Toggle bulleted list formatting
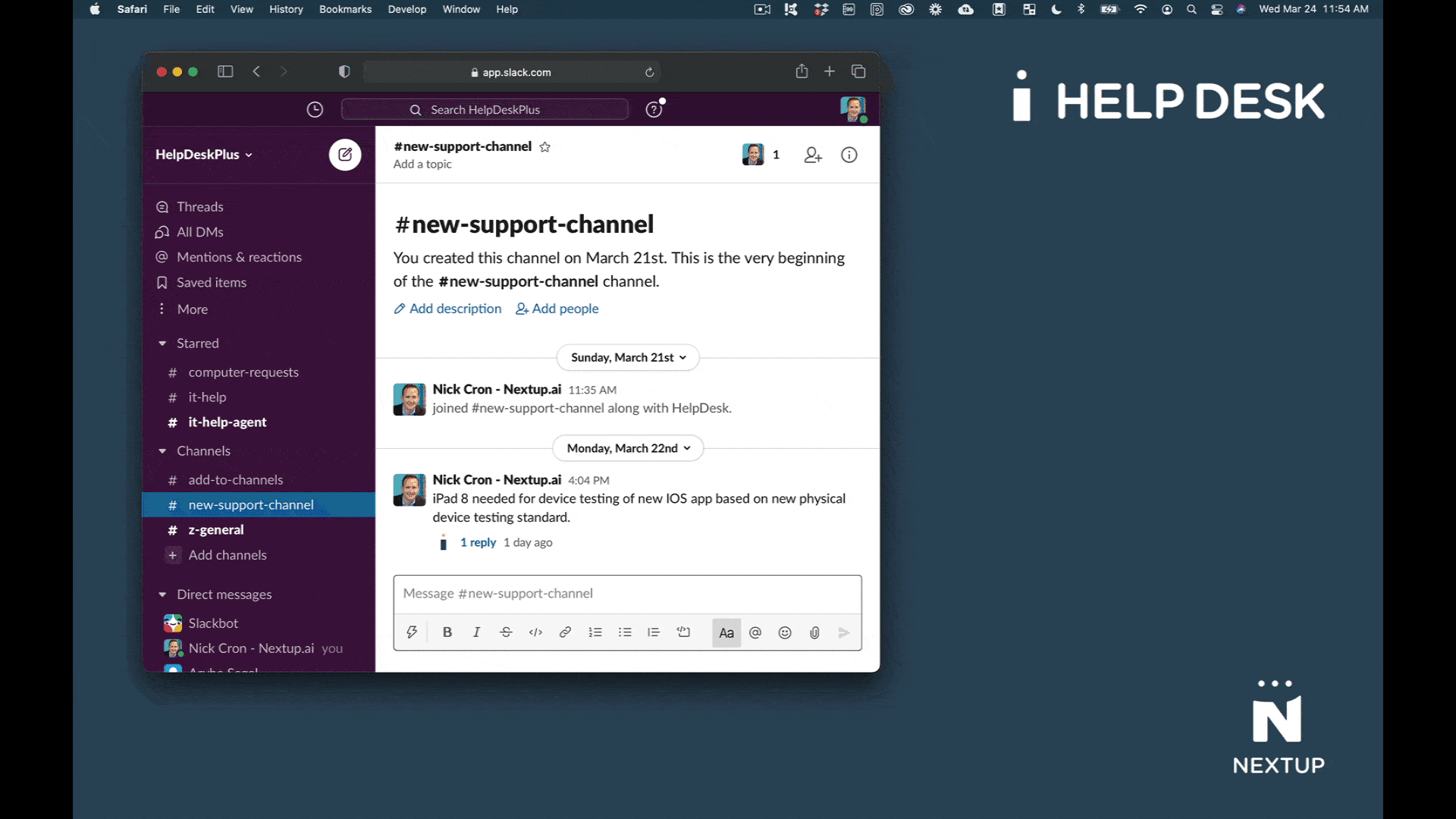This screenshot has height=819, width=1456. coord(625,632)
